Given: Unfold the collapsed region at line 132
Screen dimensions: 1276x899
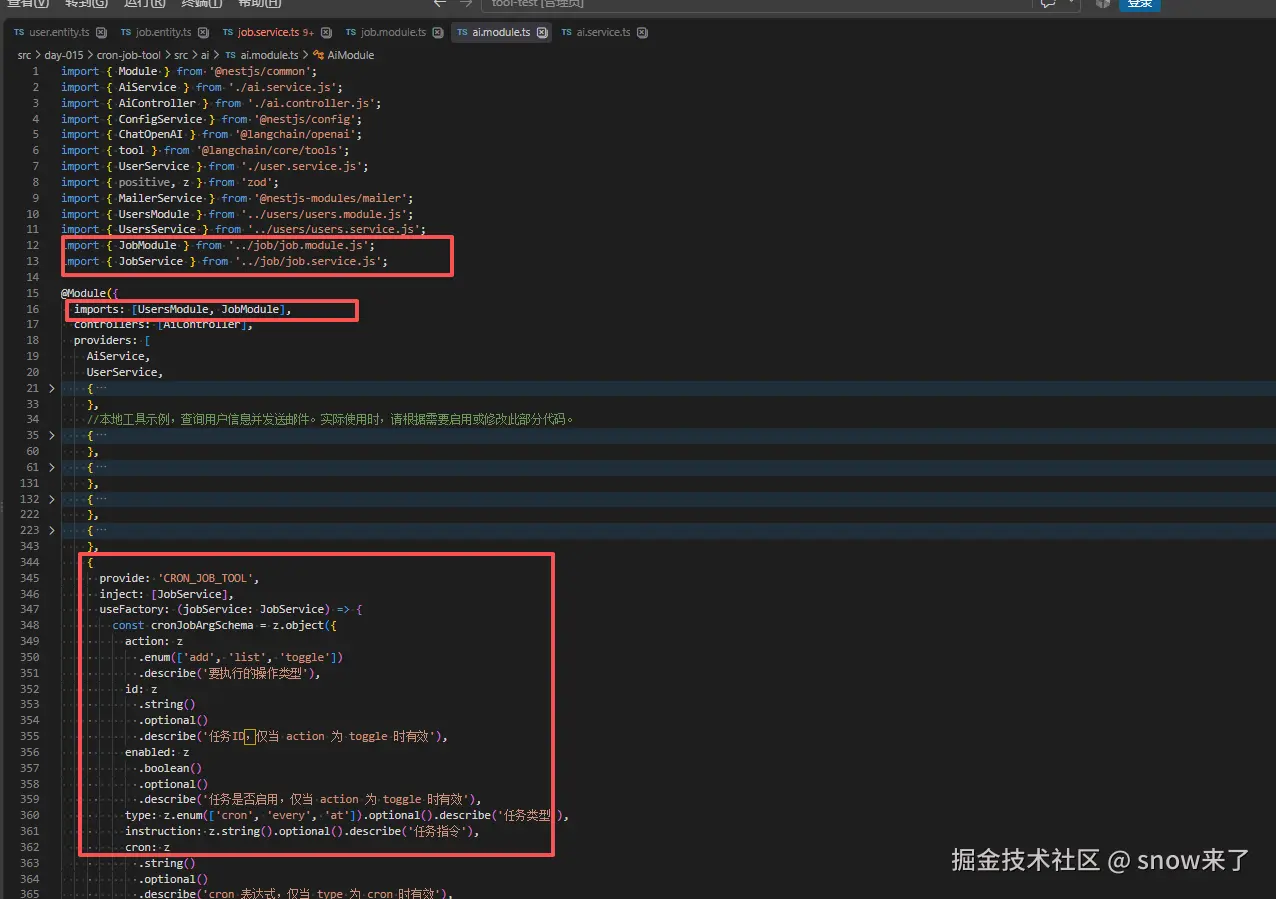Looking at the screenshot, I should pos(52,499).
